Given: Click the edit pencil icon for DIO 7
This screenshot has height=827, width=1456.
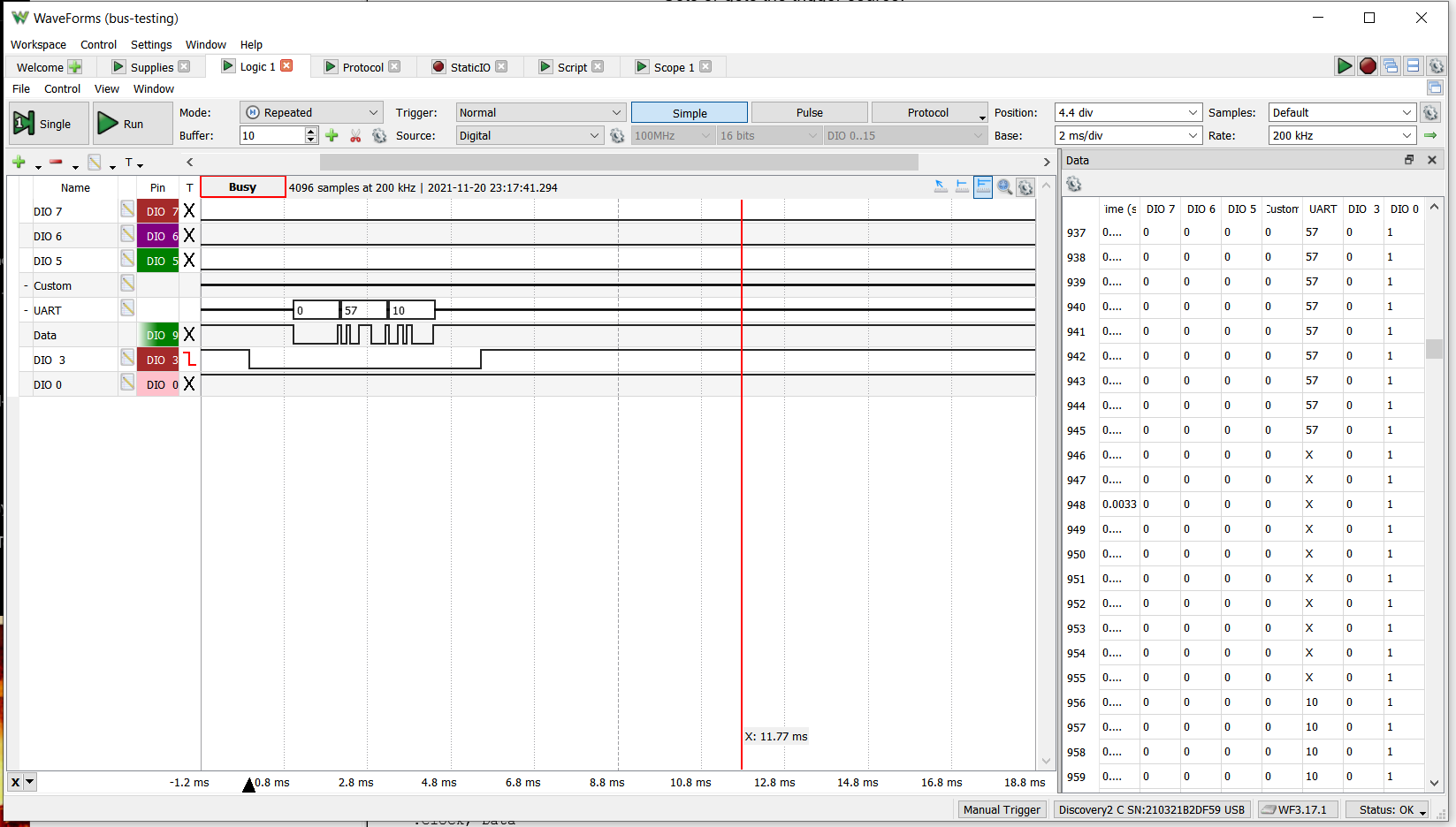Looking at the screenshot, I should (127, 209).
